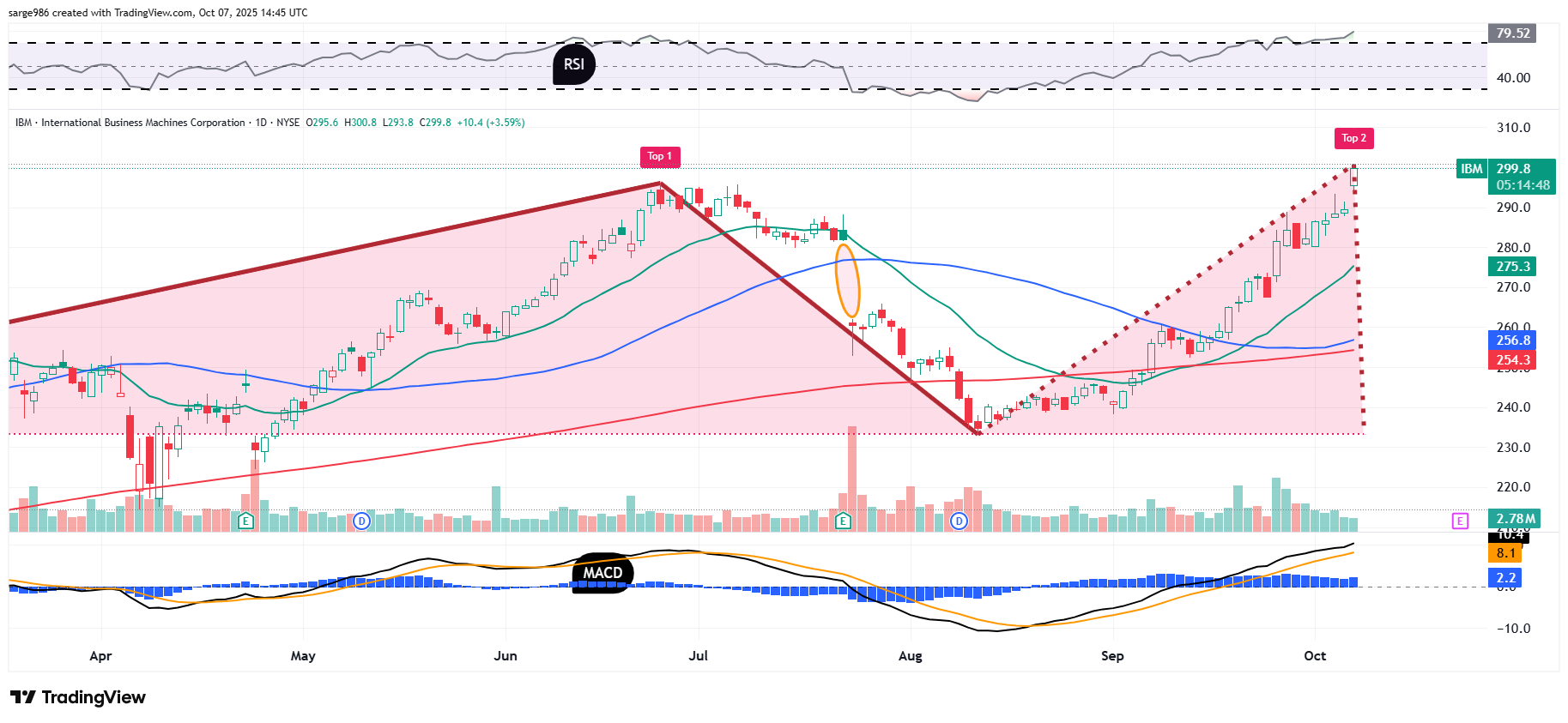This screenshot has width=1568, height=723.
Task: Click the July earnings 'E' marker
Action: coord(843,521)
